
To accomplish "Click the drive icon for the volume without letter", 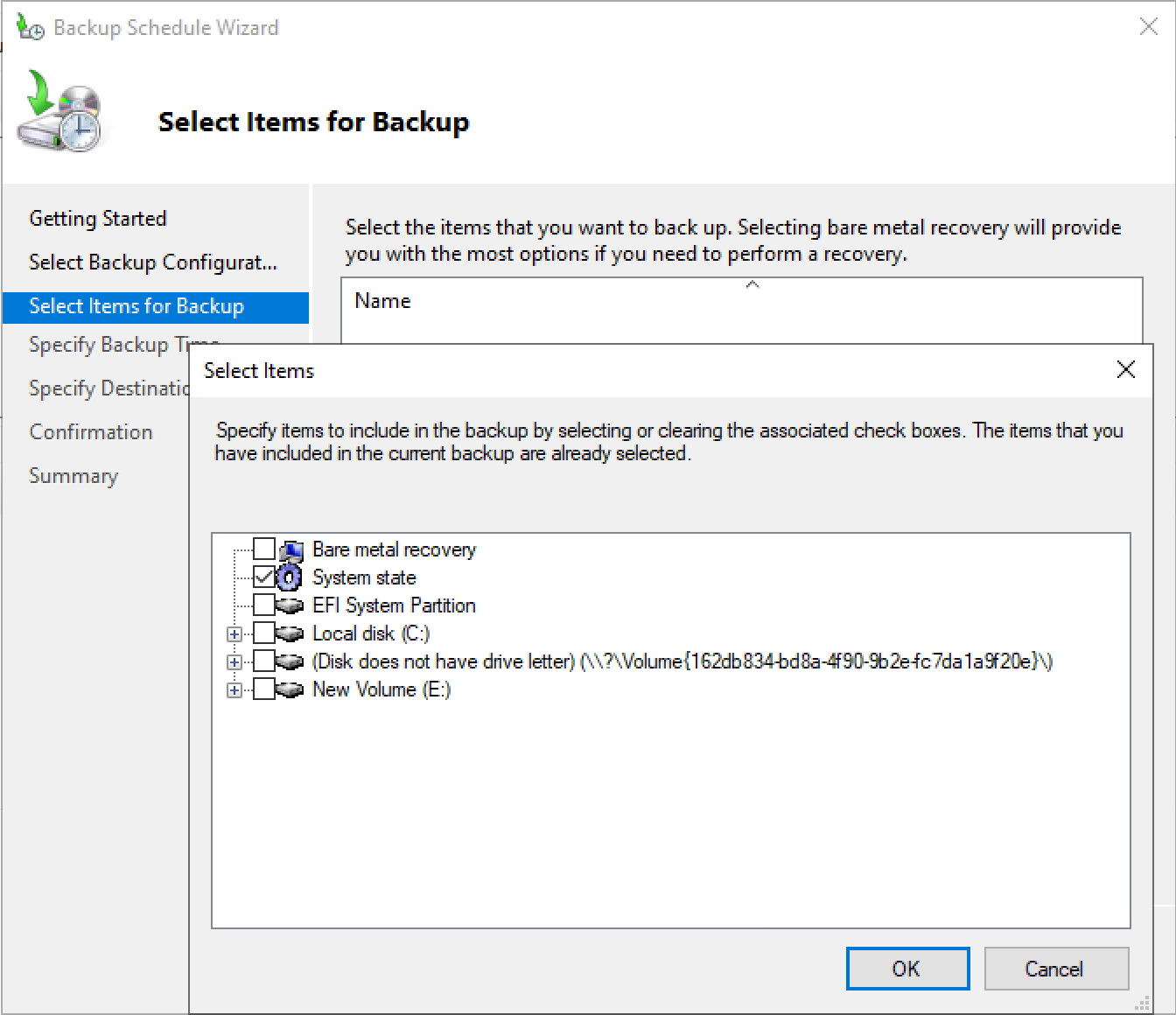I will 290,661.
